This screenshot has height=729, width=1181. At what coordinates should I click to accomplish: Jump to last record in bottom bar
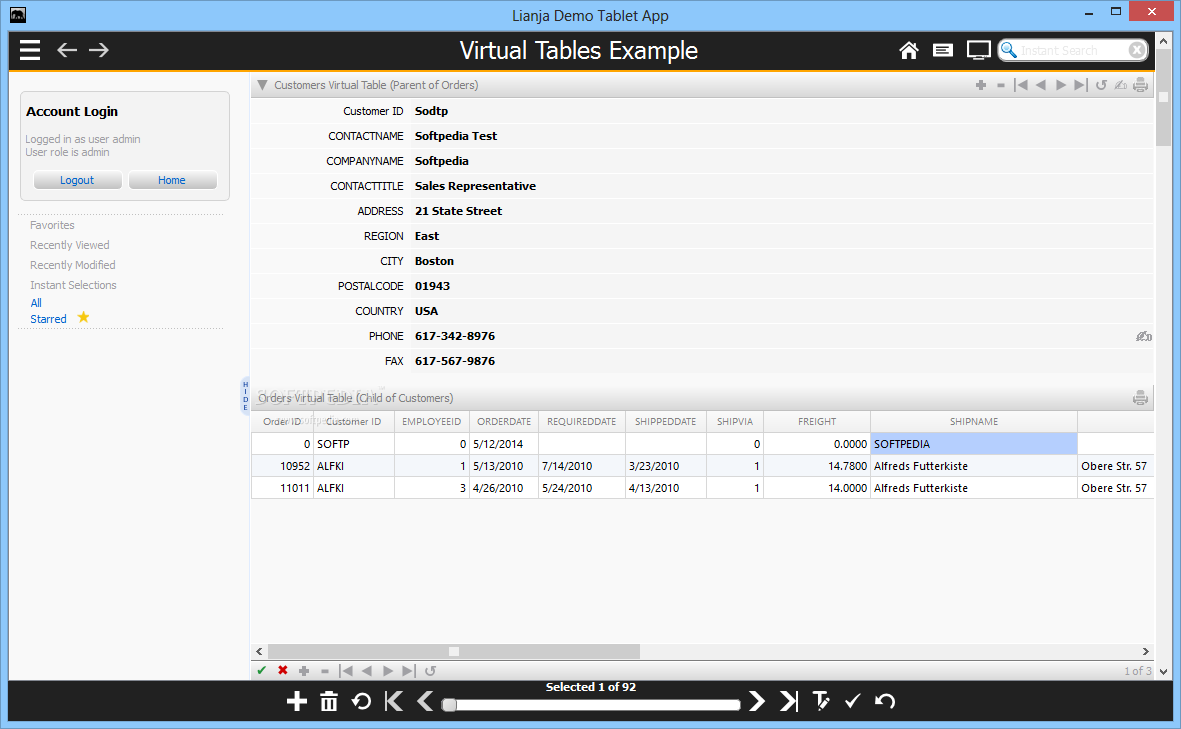point(789,701)
